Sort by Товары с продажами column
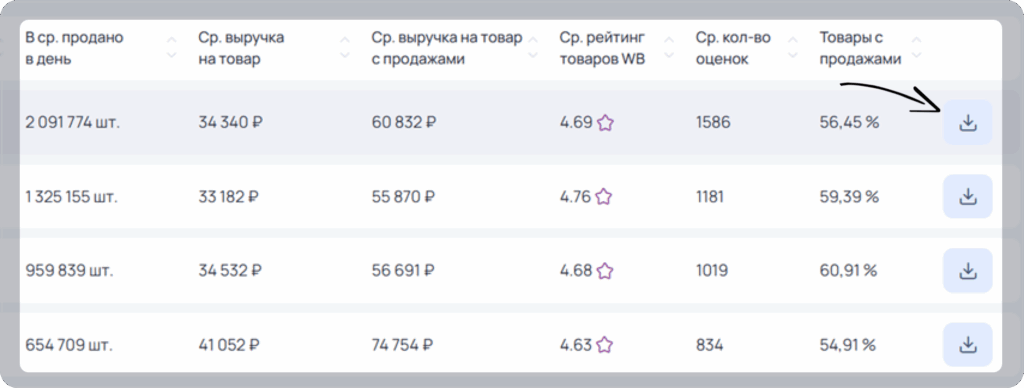1024x388 pixels. coord(916,48)
